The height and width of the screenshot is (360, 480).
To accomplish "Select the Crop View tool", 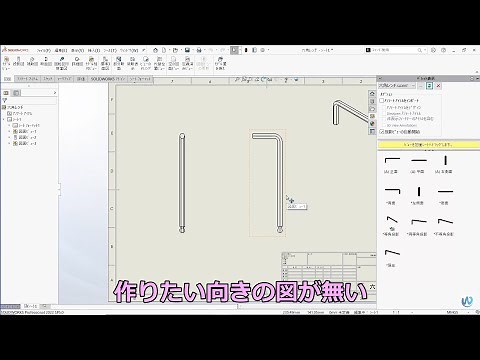I will (146, 63).
